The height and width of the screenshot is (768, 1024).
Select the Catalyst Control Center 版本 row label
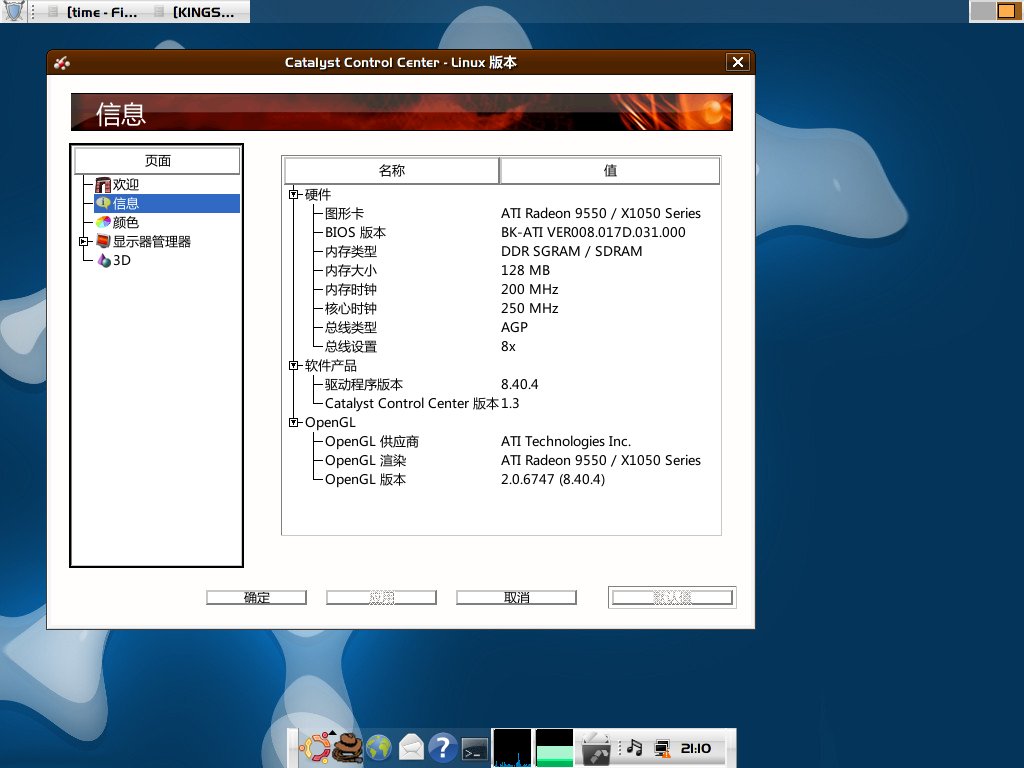click(x=411, y=404)
